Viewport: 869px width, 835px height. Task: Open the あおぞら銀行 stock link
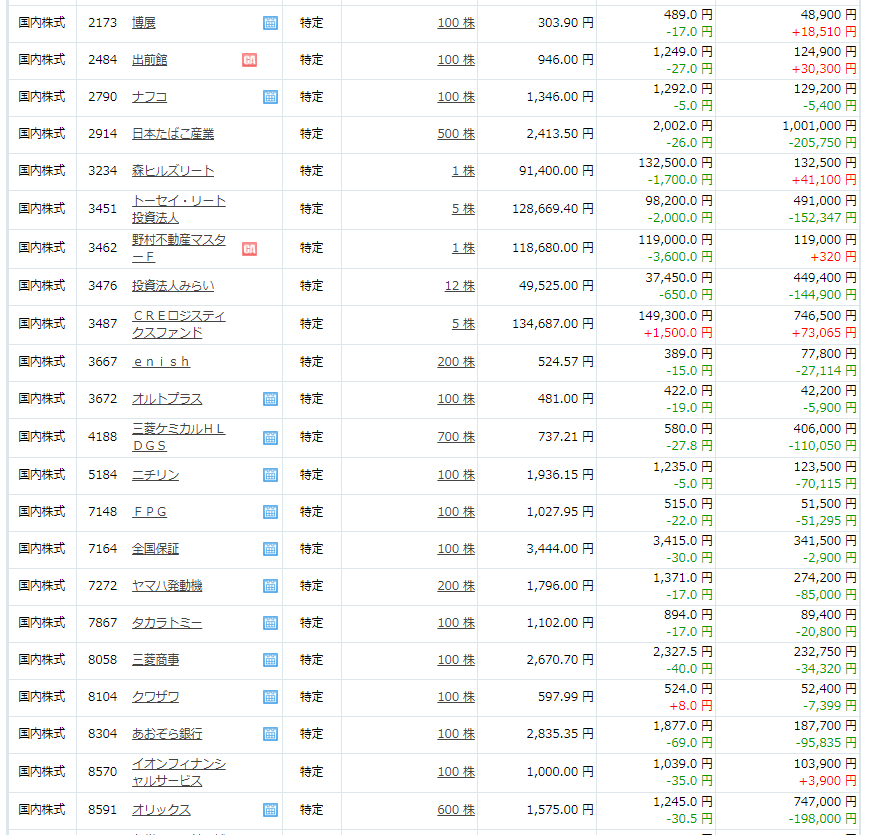167,734
